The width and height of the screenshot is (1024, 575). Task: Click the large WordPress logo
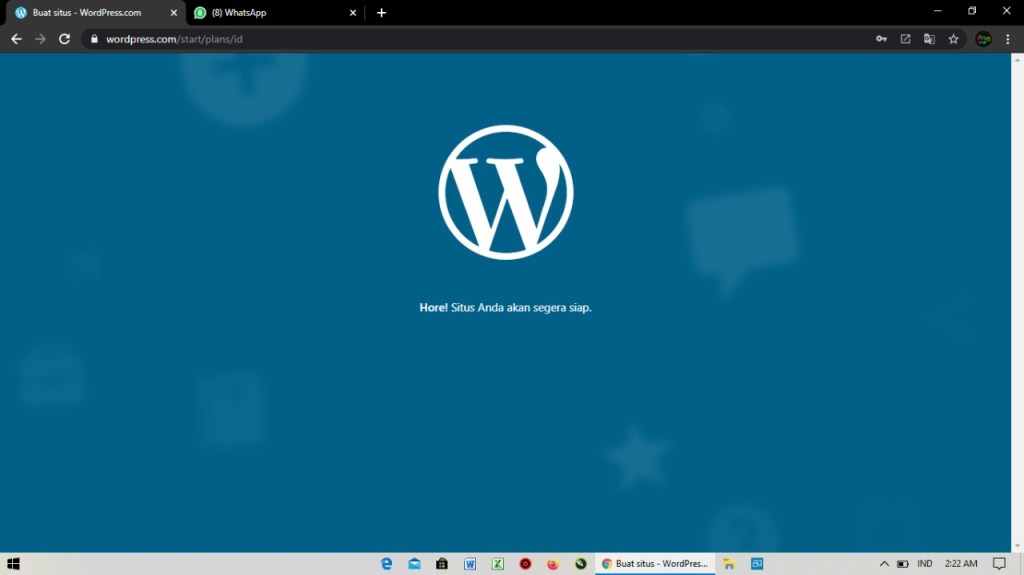coord(505,192)
